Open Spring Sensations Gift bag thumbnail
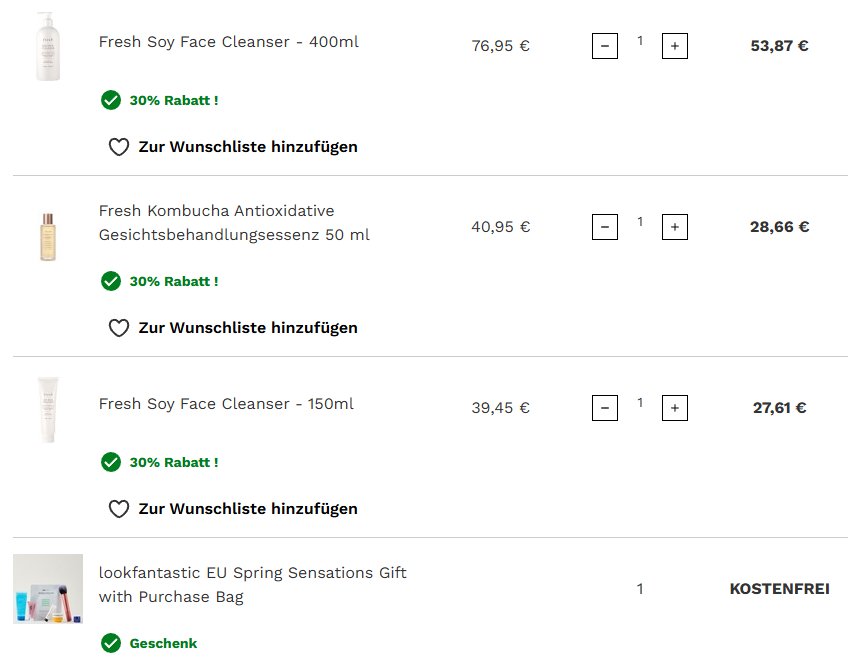 48,589
